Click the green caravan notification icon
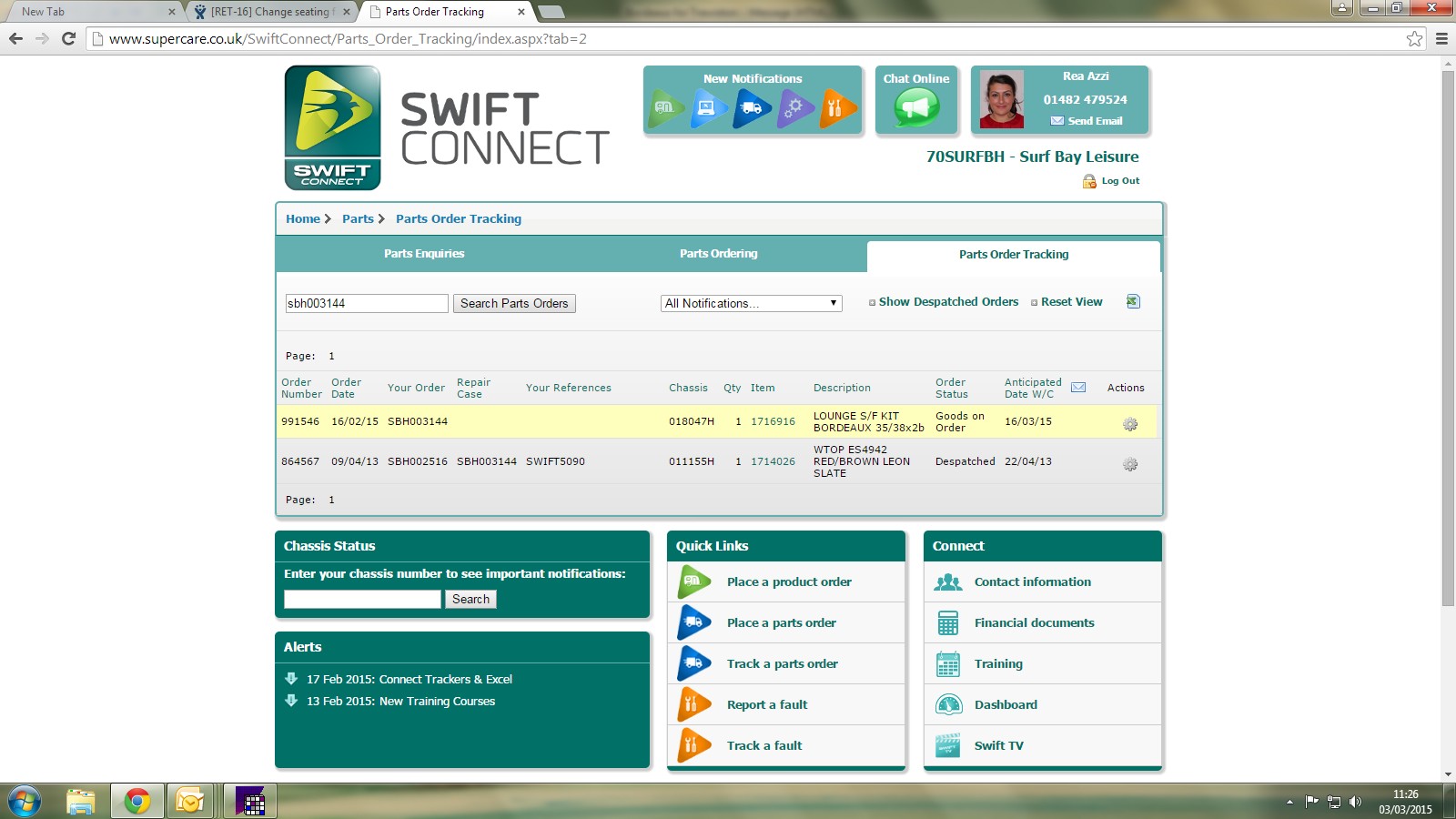The height and width of the screenshot is (819, 1456). [x=667, y=108]
